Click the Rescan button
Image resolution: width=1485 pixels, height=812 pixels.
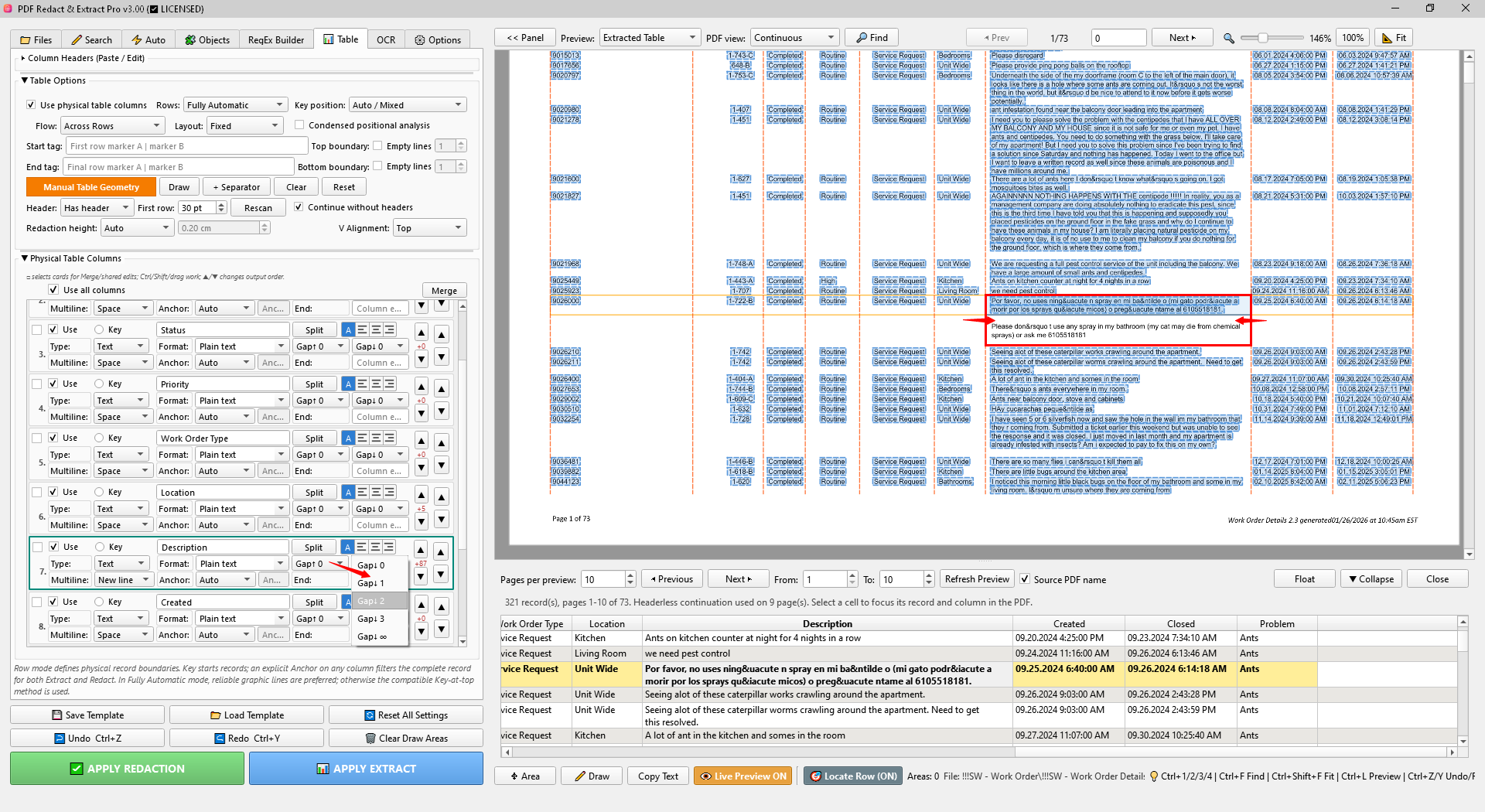tap(258, 208)
